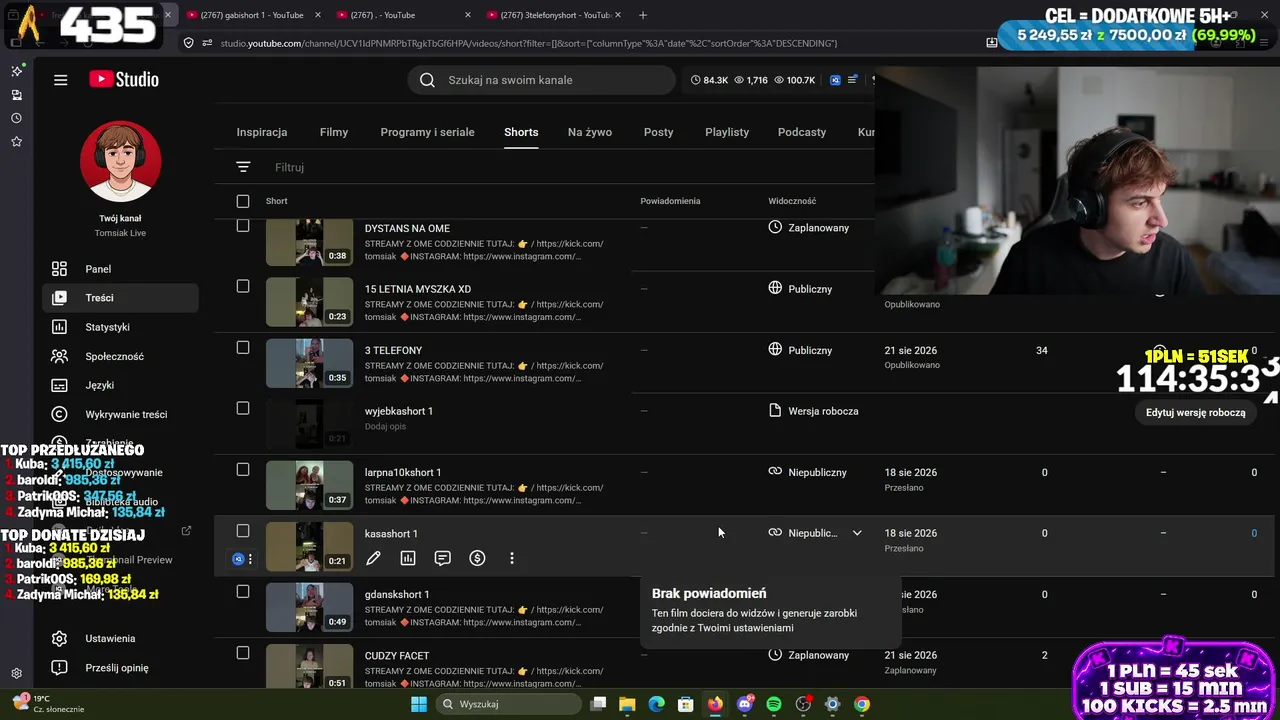Switch to the Playlisty tab
The image size is (1280, 720).
point(727,132)
